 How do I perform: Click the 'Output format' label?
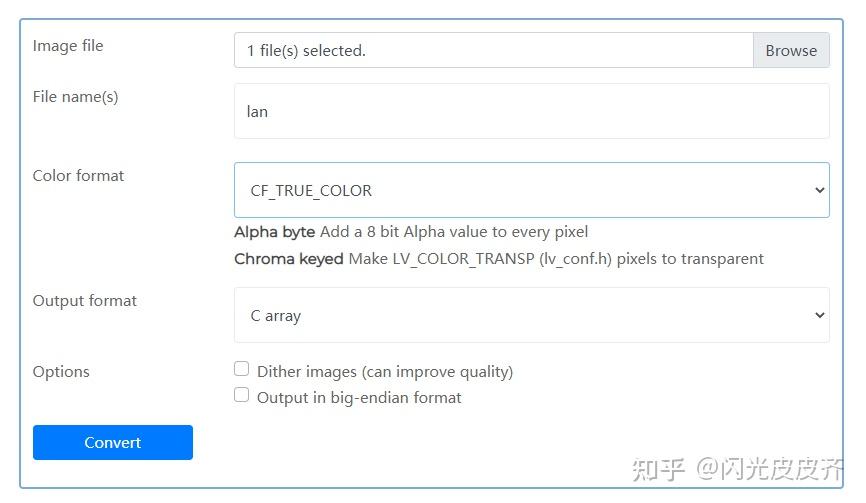[x=85, y=300]
